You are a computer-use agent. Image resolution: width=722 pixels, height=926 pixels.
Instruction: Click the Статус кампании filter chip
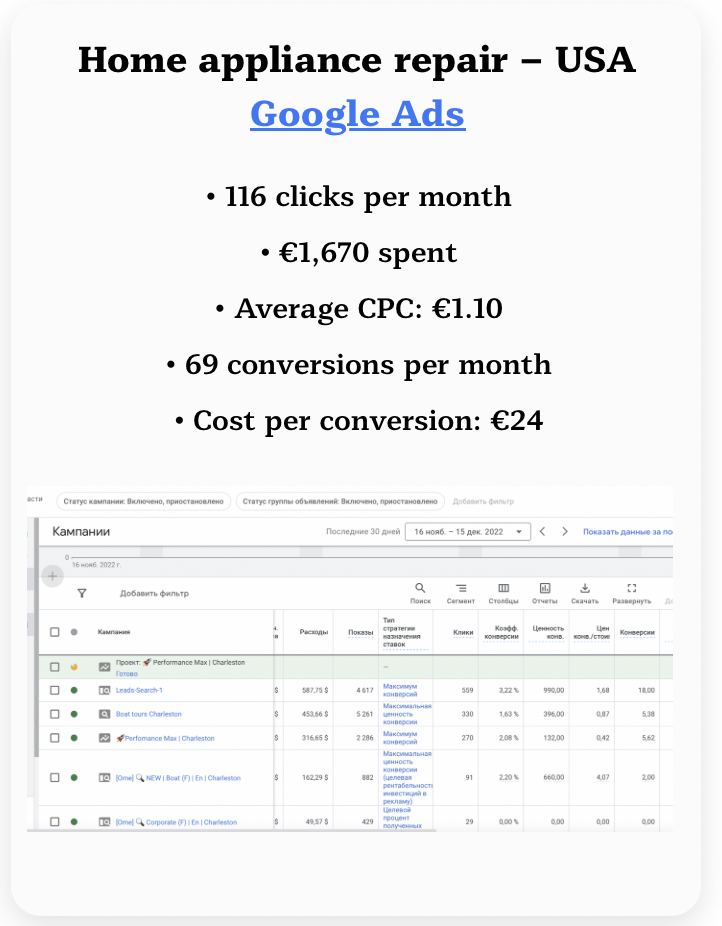143,501
